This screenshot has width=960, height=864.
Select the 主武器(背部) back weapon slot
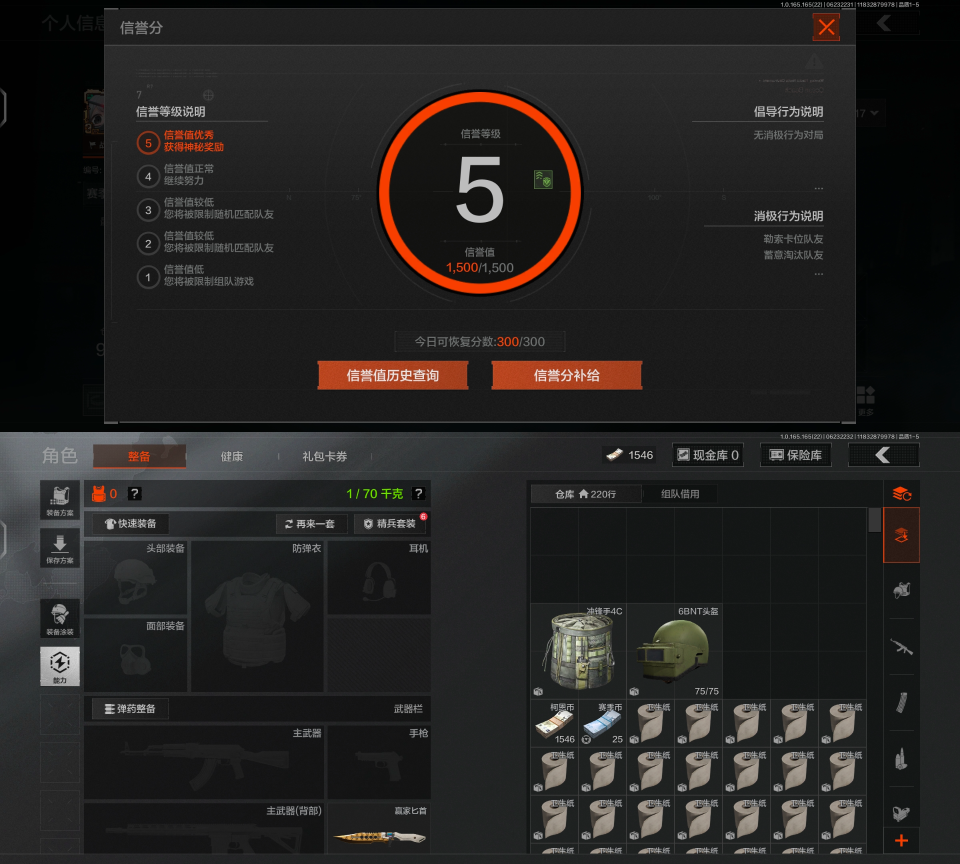pyautogui.click(x=204, y=828)
